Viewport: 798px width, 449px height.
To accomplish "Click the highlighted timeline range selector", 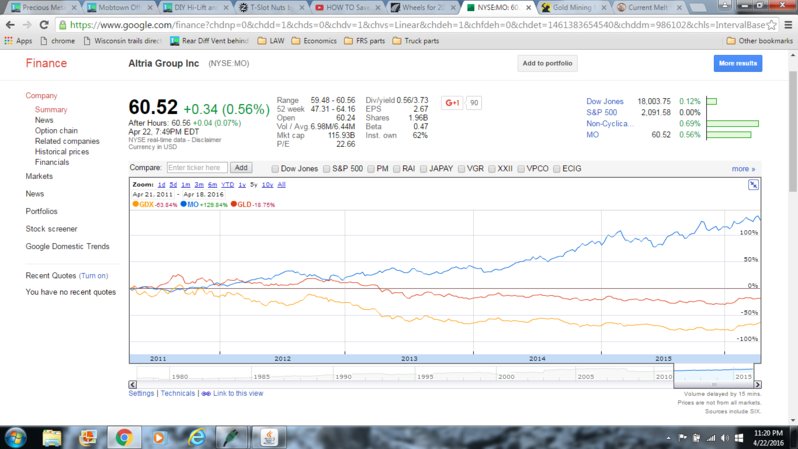I will [713, 376].
